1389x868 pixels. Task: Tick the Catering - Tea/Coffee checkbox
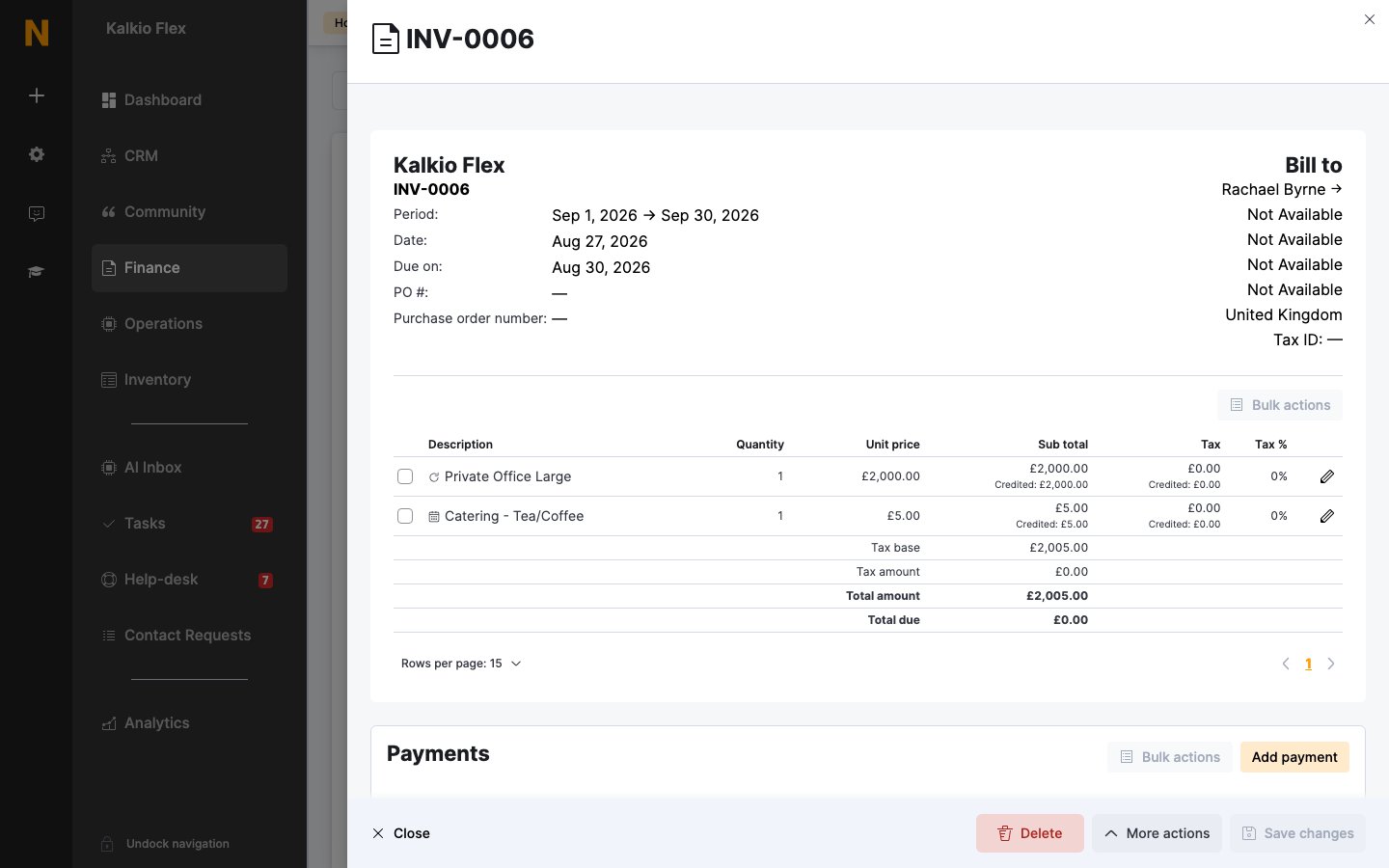(x=405, y=516)
